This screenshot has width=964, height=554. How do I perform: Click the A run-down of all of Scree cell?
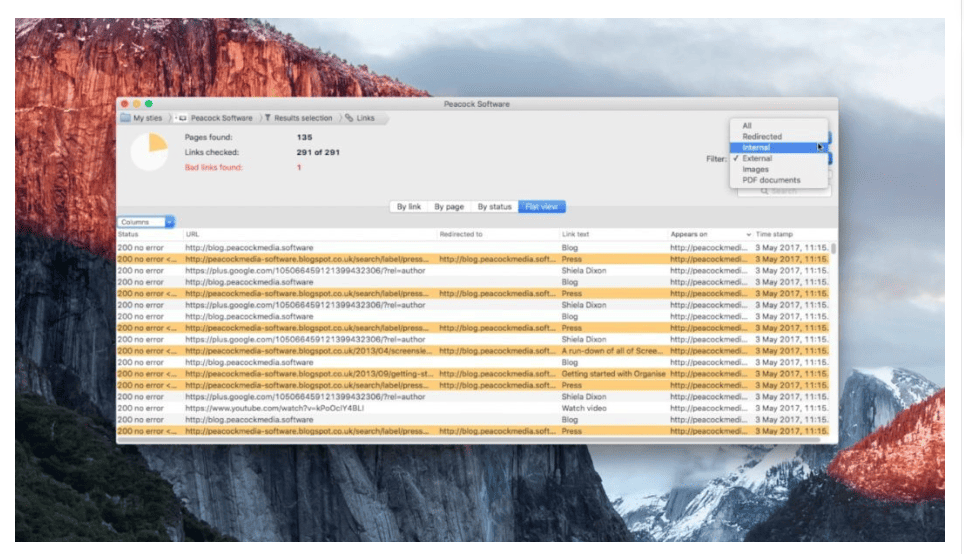[612, 351]
